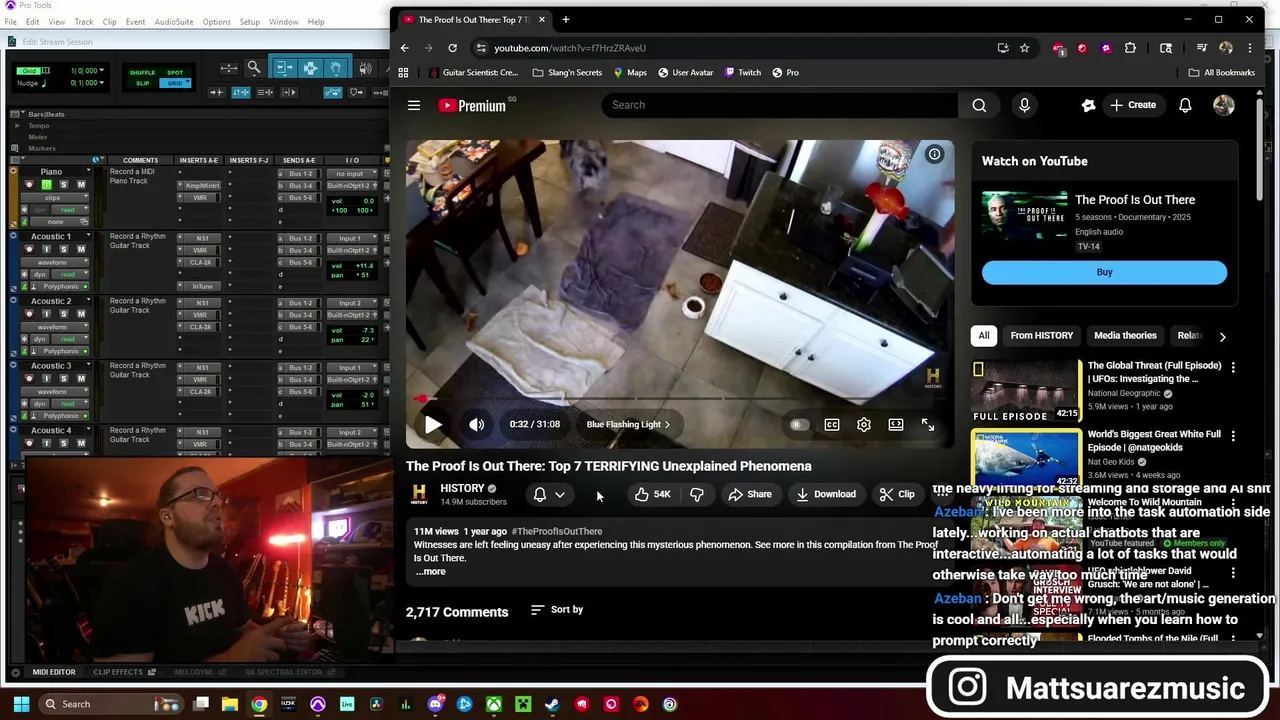Open the YouTube guide hamburger menu
The width and height of the screenshot is (1280, 720).
414,105
